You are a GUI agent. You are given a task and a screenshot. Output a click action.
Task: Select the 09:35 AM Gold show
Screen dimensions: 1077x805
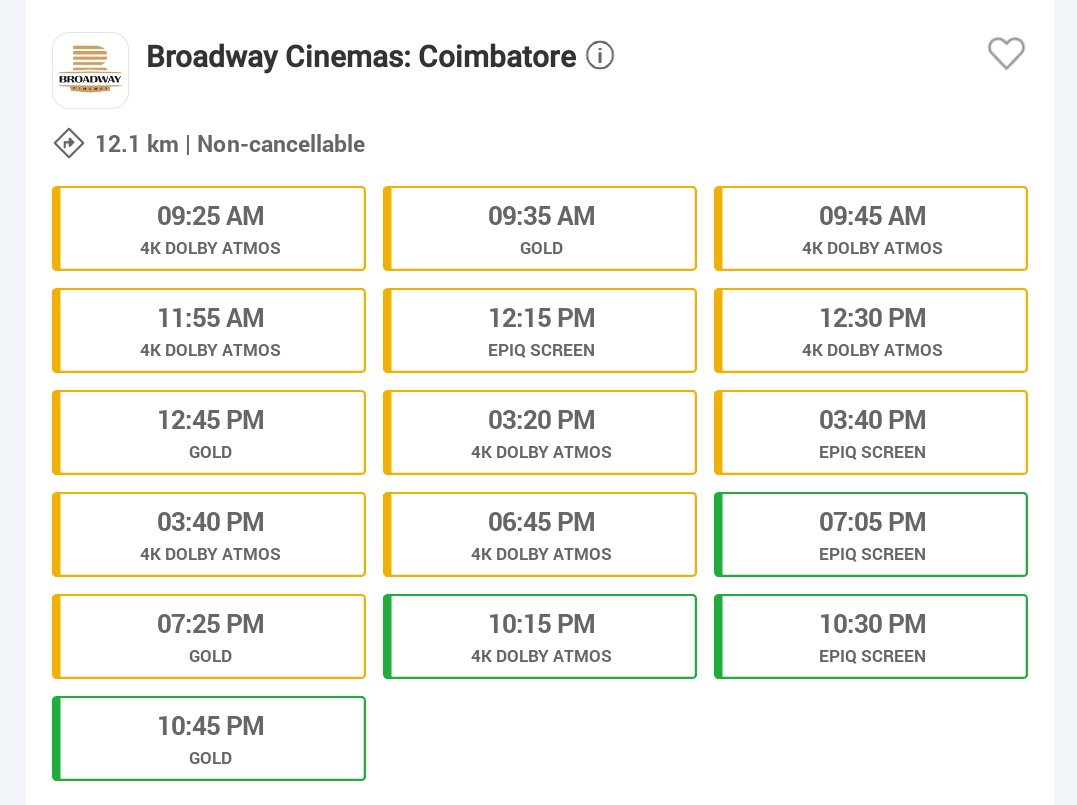[x=540, y=229]
